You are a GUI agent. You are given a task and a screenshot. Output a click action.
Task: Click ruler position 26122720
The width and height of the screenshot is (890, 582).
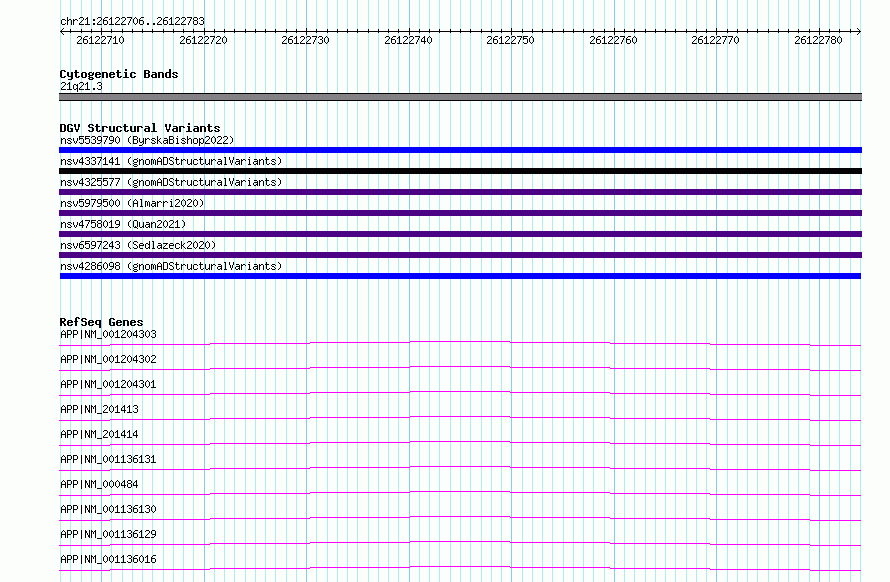203,40
